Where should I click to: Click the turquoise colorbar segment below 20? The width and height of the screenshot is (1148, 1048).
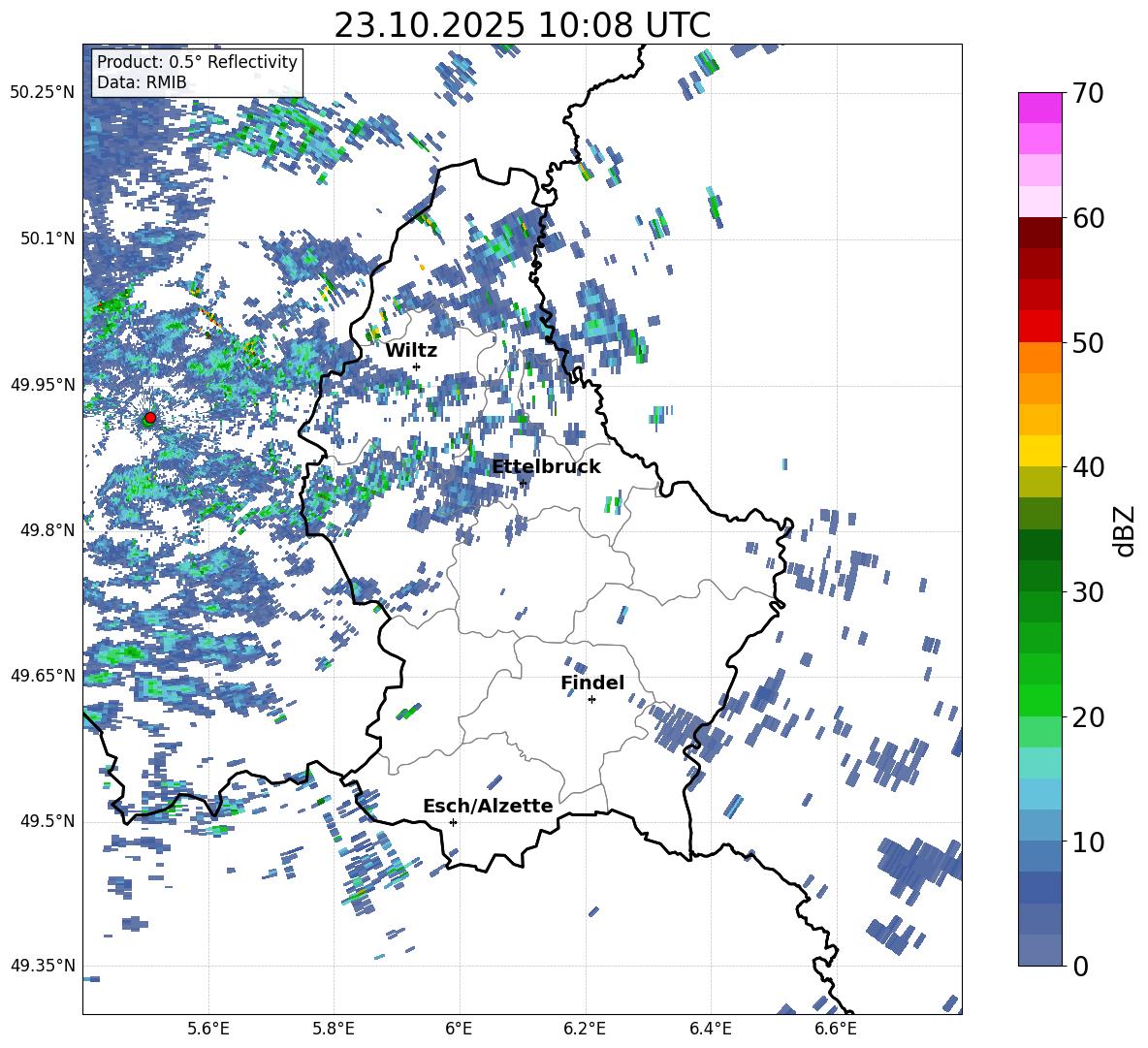click(x=1040, y=763)
